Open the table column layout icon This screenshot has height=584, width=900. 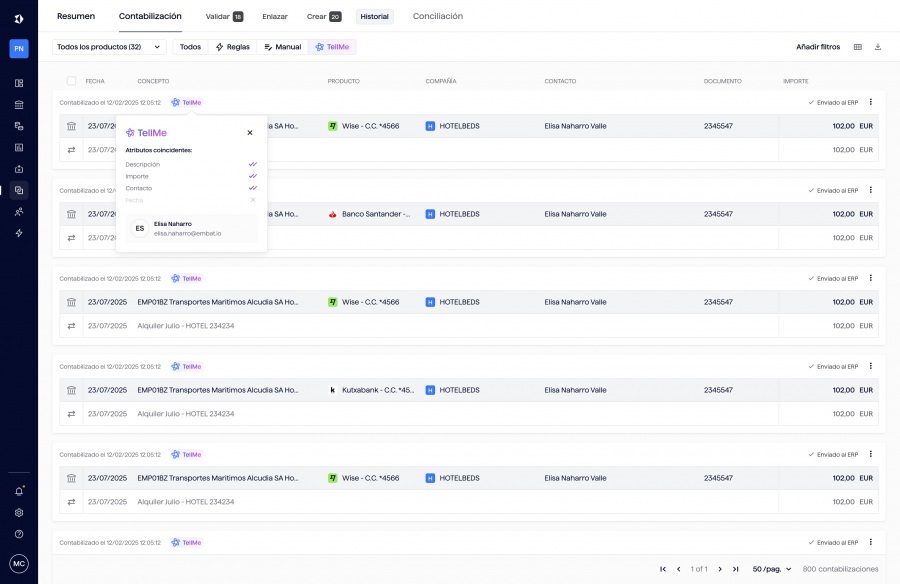point(857,47)
